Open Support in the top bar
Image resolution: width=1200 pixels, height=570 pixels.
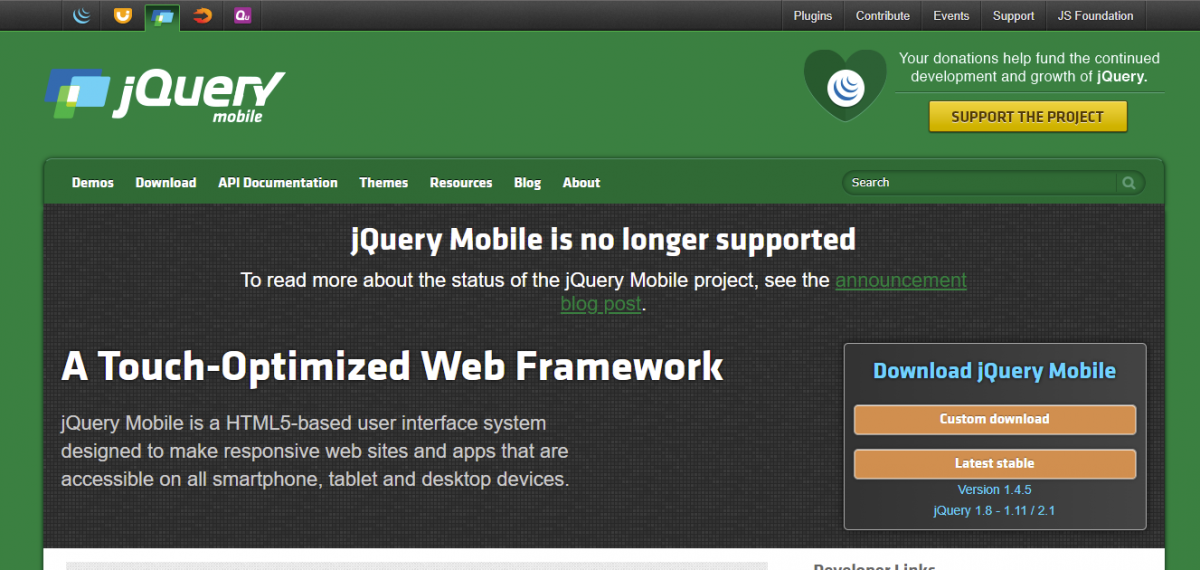click(x=1014, y=16)
